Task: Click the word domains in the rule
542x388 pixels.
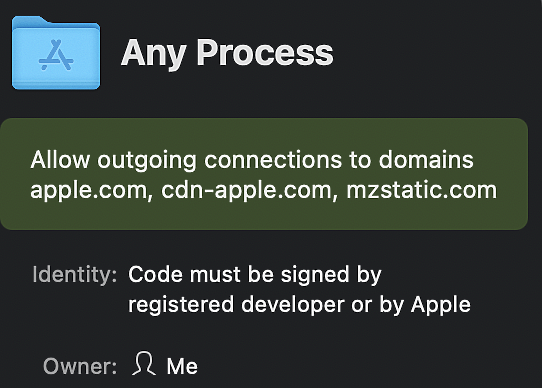Action: click(x=426, y=159)
